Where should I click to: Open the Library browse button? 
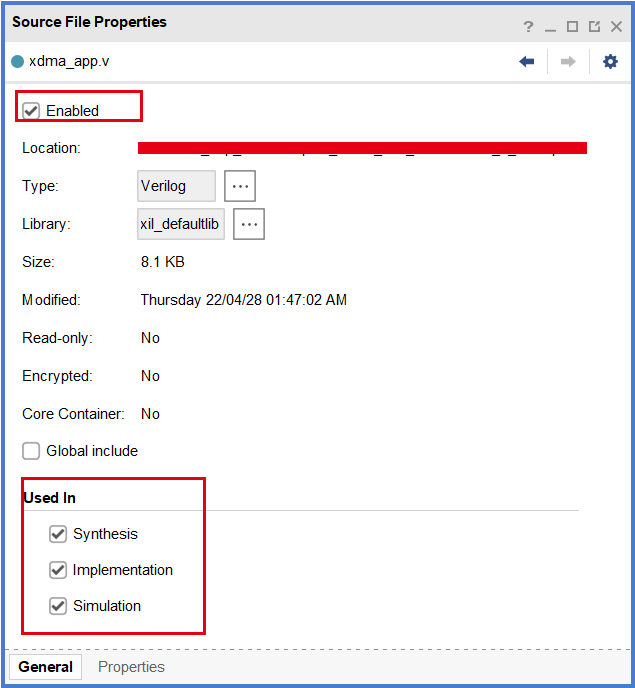coord(249,224)
